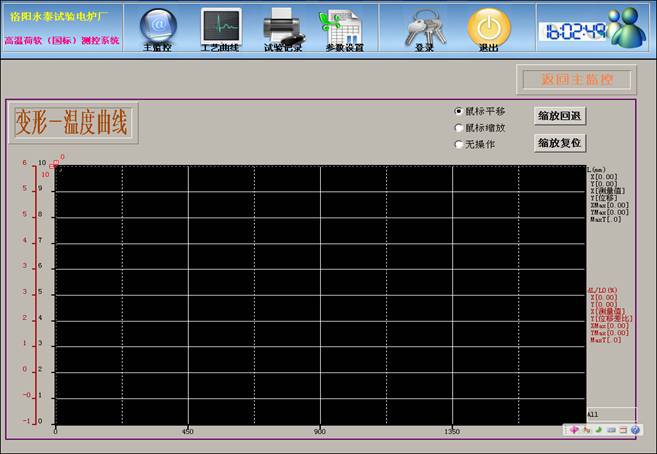Open the 工艺曲线 process curve screen
This screenshot has height=454, width=657.
tap(220, 27)
